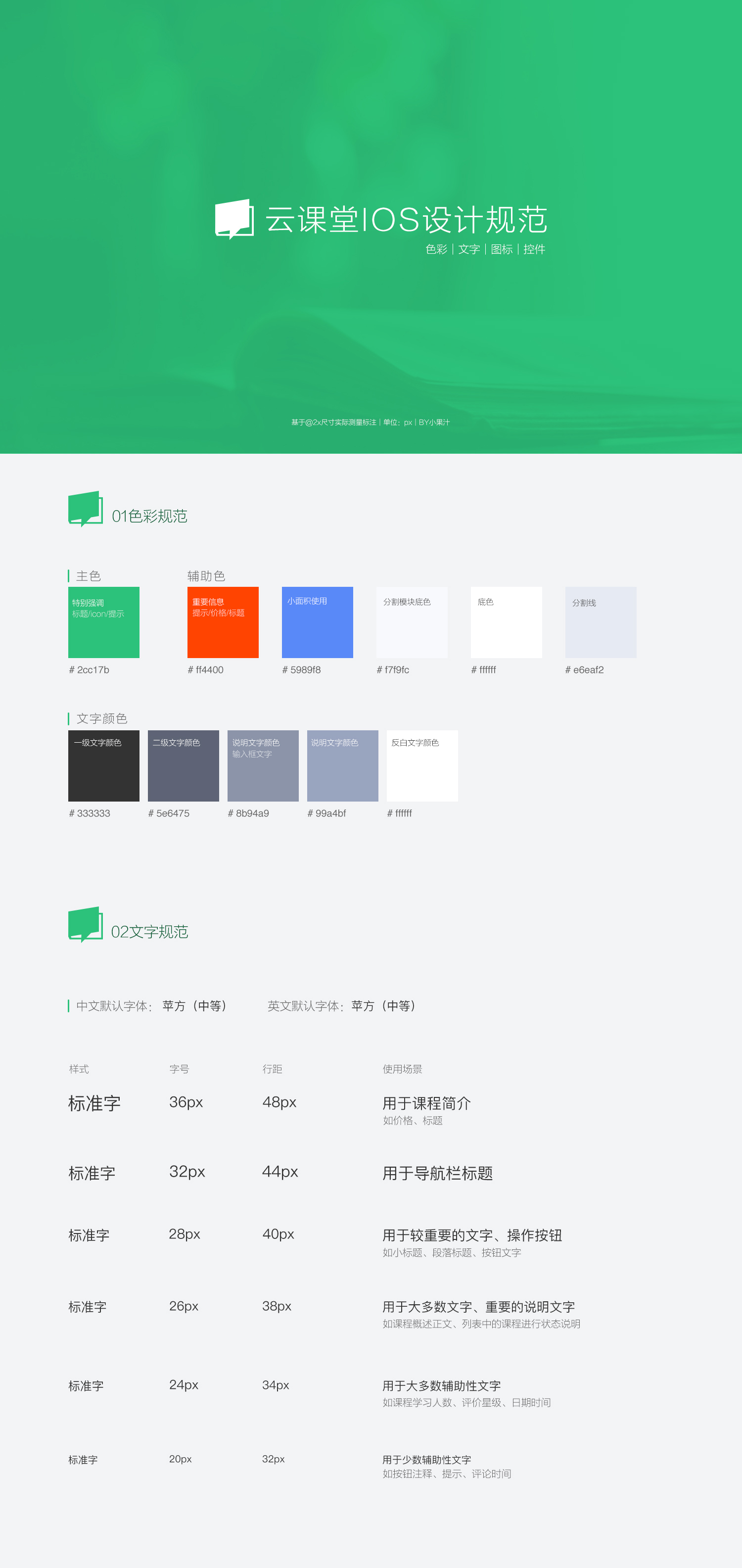Screen dimensions: 742x1568
Task: Click 用于课程简介 usage text
Action: point(427,1103)
